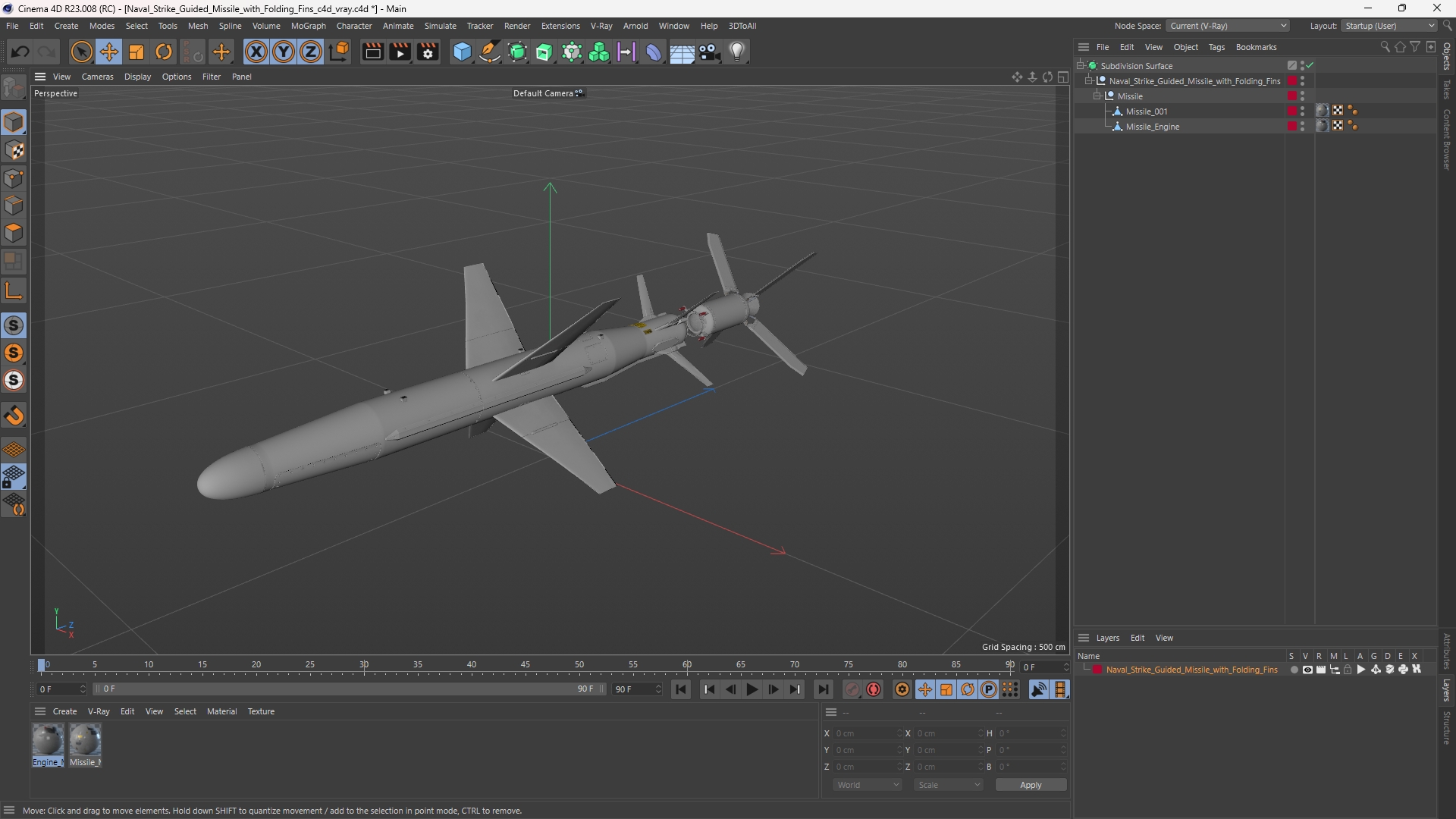This screenshot has height=819, width=1456.
Task: Toggle Subdivision Surface enable checkmark
Action: [x=1310, y=66]
